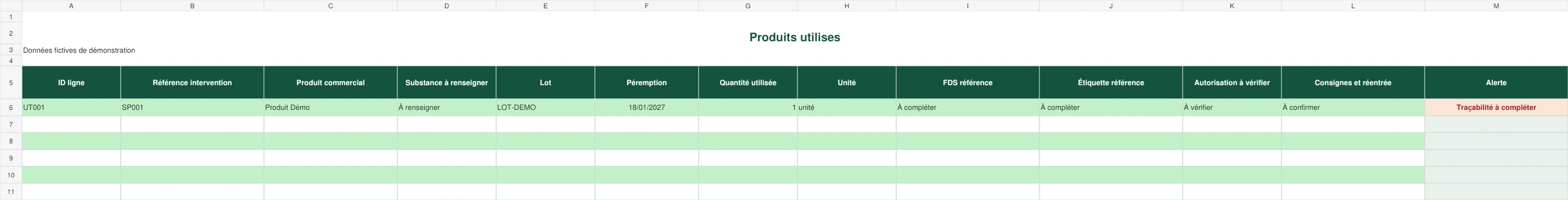The height and width of the screenshot is (200, 1568).
Task: Click the 'unité' cell in row 6
Action: click(x=847, y=107)
